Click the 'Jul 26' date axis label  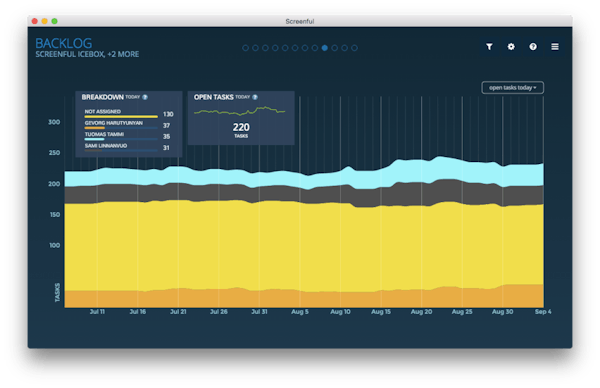[219, 312]
